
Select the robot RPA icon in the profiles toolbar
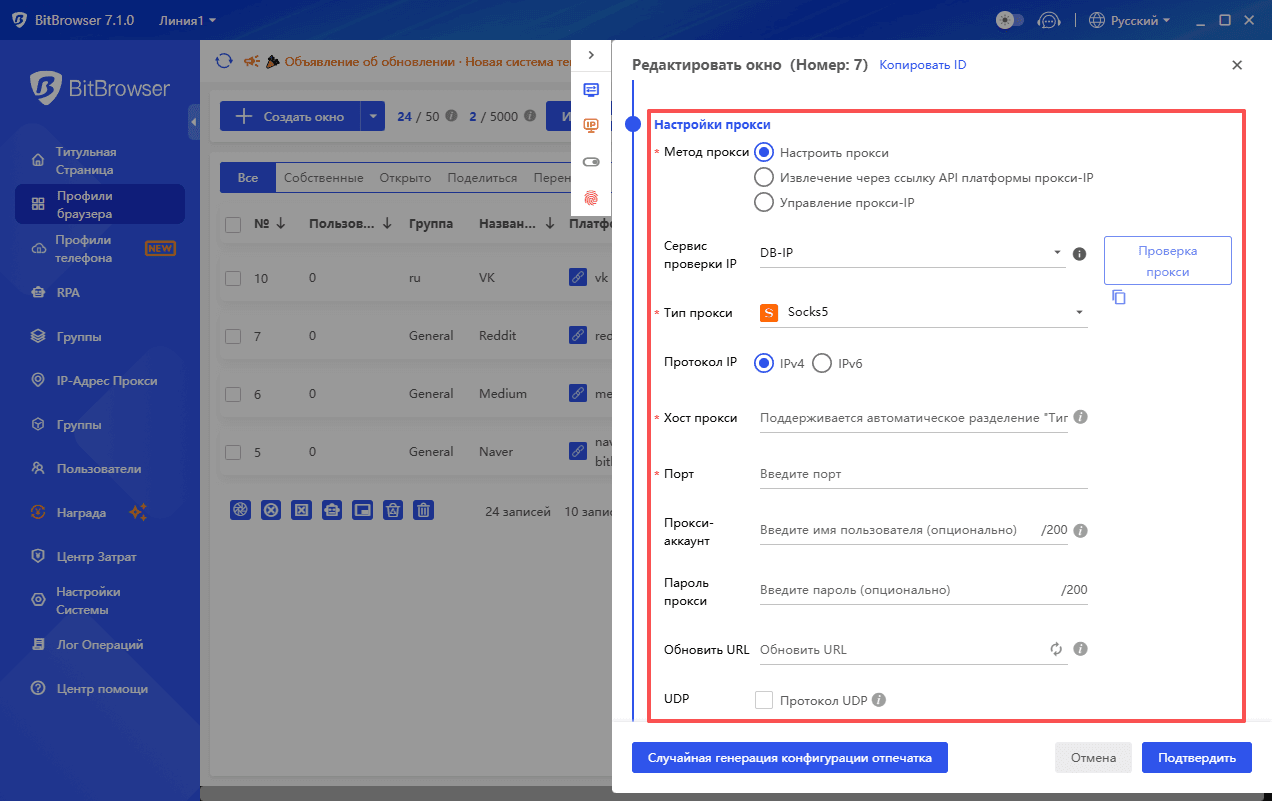[332, 510]
